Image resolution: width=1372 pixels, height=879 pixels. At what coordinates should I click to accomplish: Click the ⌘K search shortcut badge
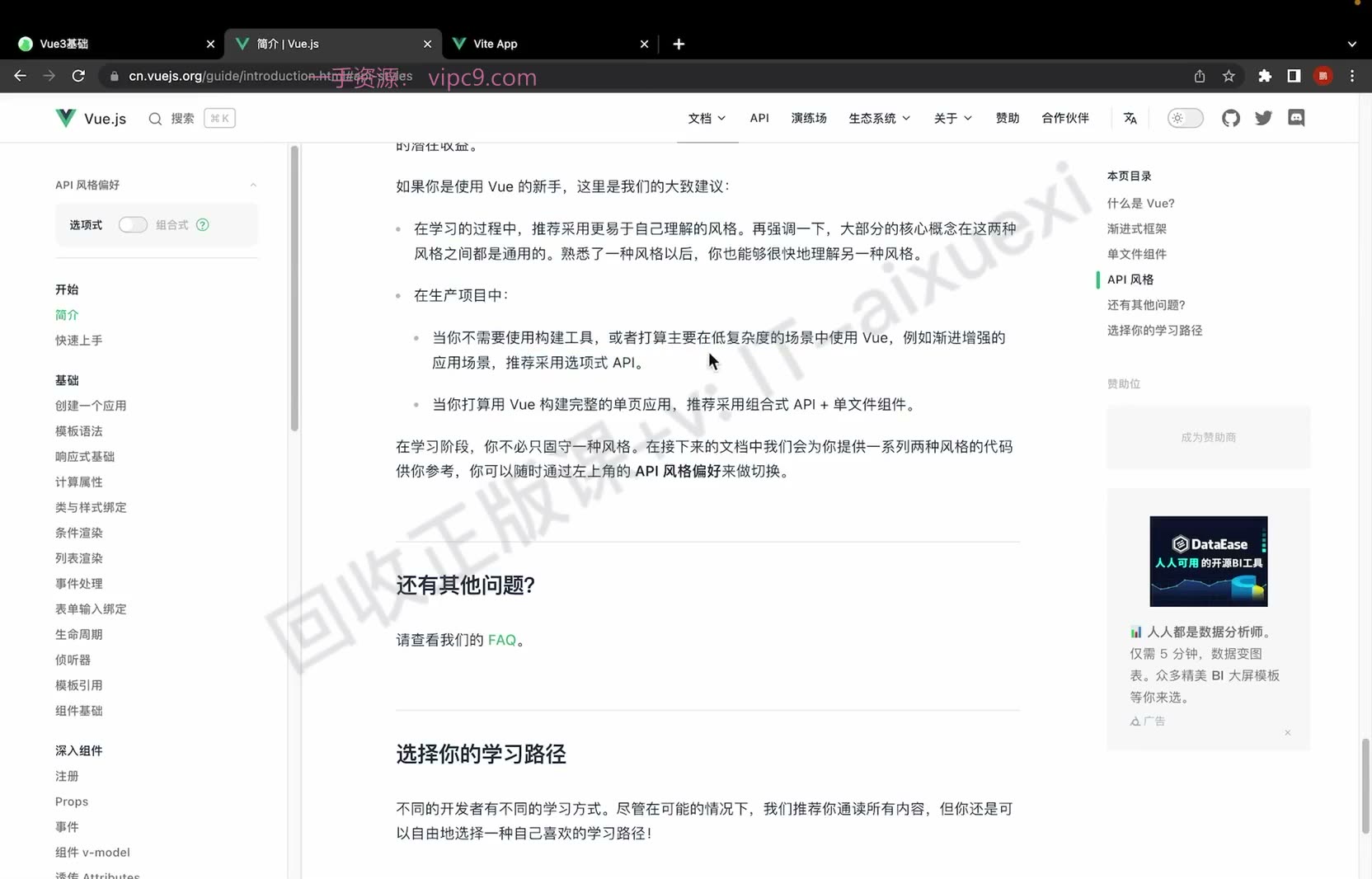click(219, 118)
